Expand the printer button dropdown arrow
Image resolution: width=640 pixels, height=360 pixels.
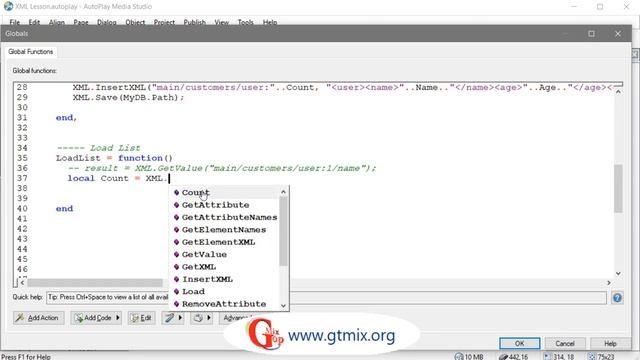(x=209, y=318)
